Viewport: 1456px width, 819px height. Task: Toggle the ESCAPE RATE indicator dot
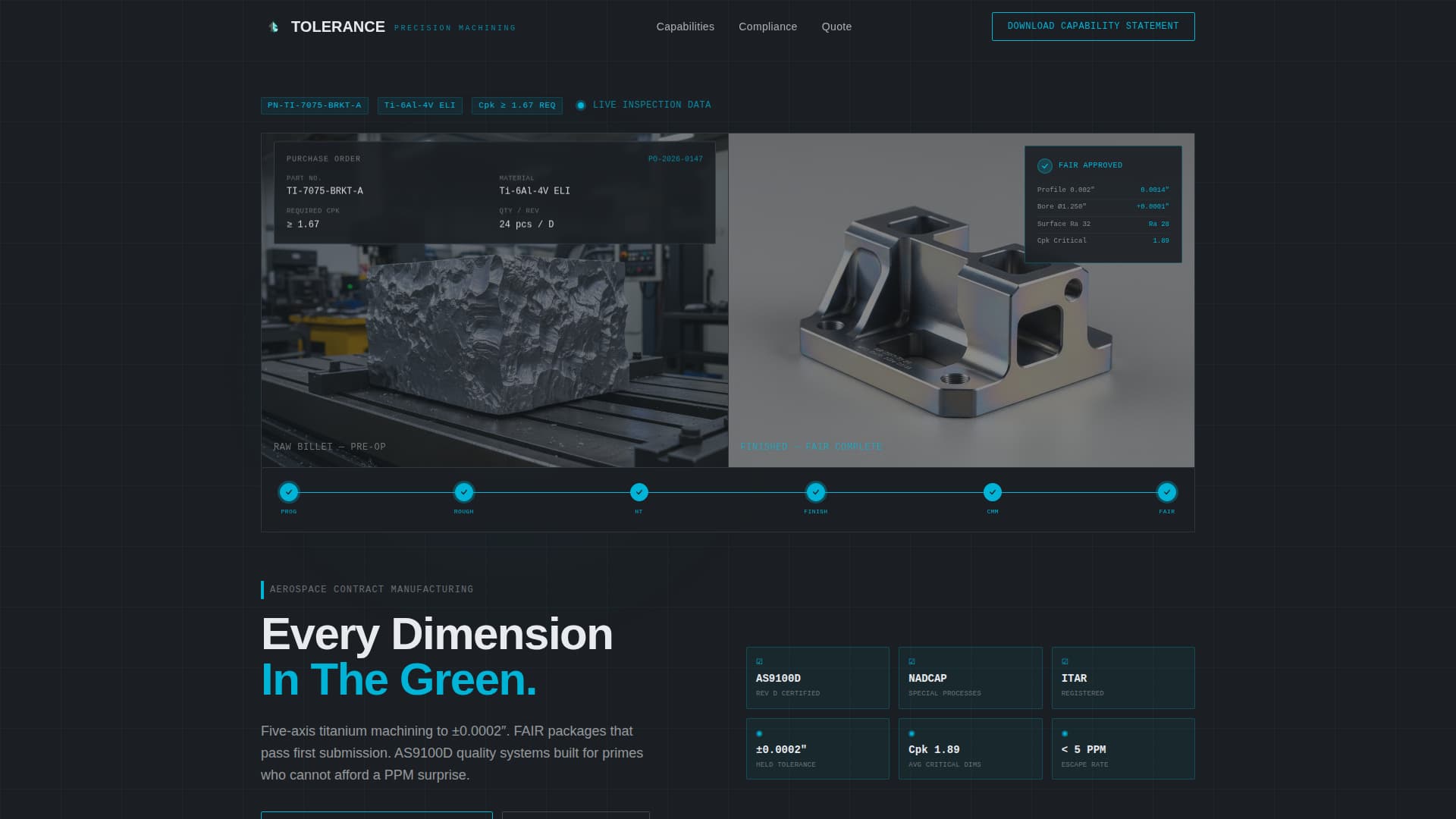[x=1065, y=732]
